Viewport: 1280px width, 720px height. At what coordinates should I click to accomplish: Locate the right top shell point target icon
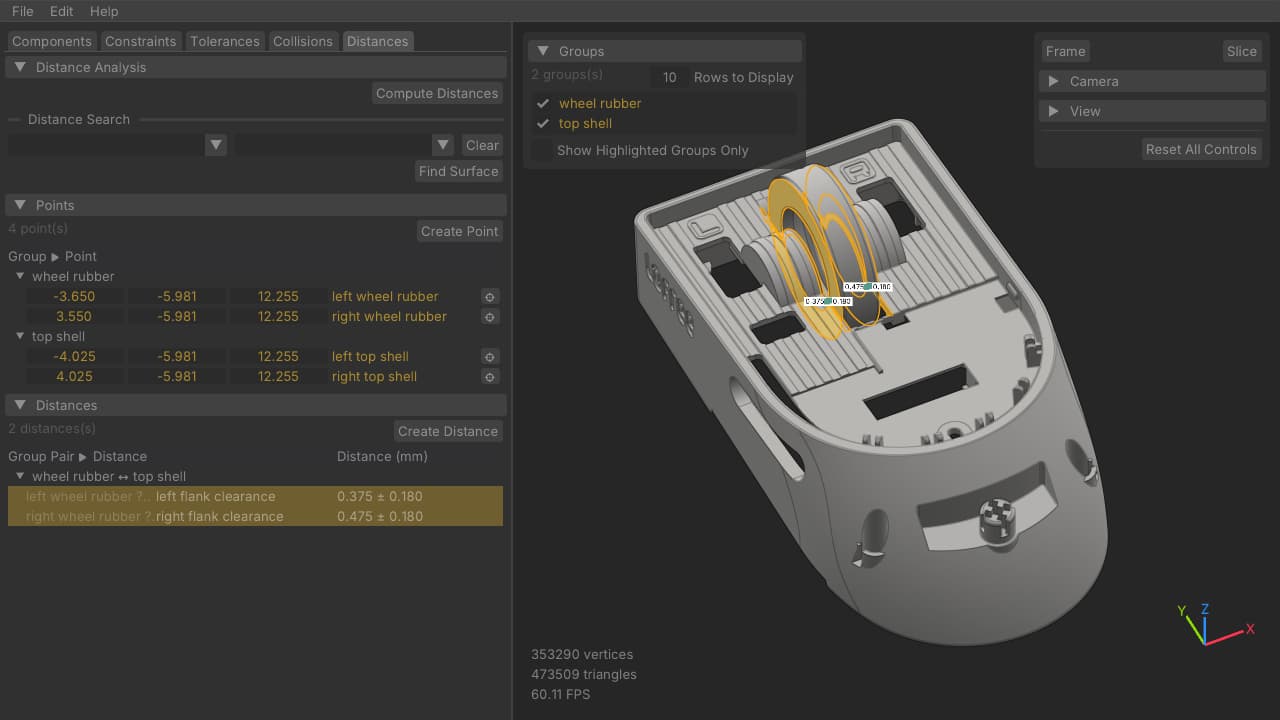(489, 377)
